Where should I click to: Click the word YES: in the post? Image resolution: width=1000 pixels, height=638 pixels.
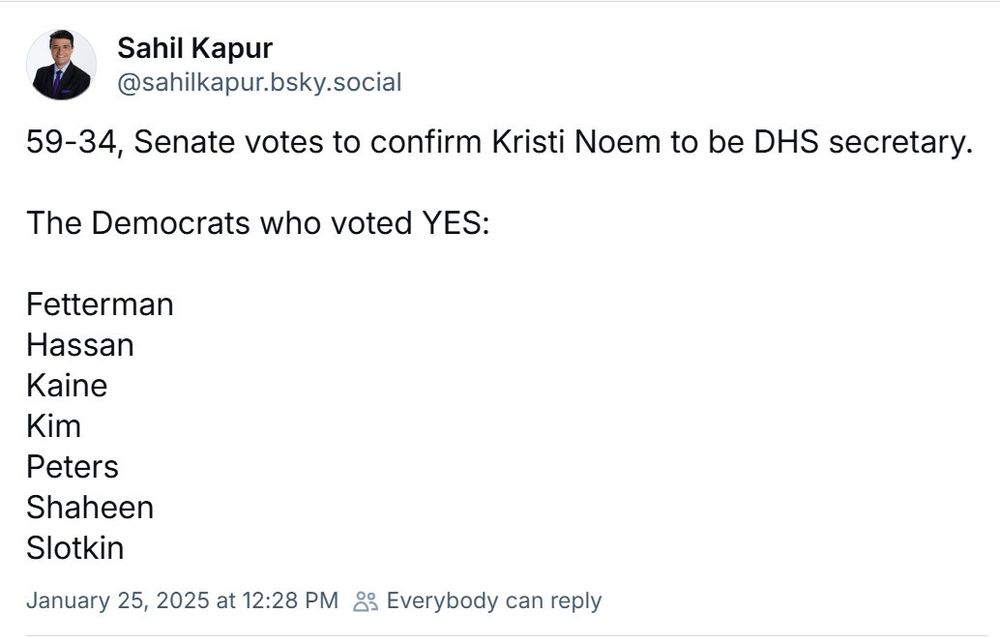click(x=456, y=223)
